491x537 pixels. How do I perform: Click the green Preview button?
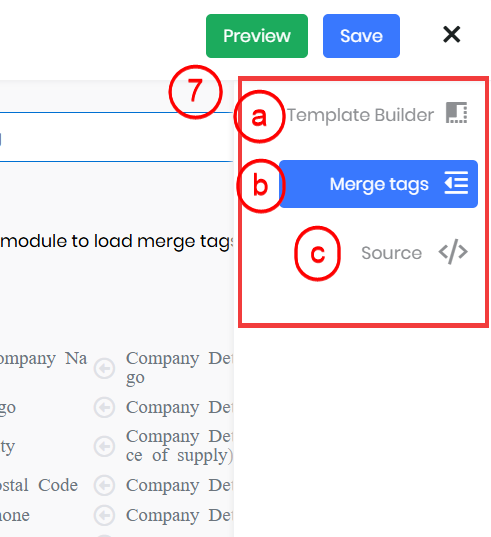click(x=257, y=36)
